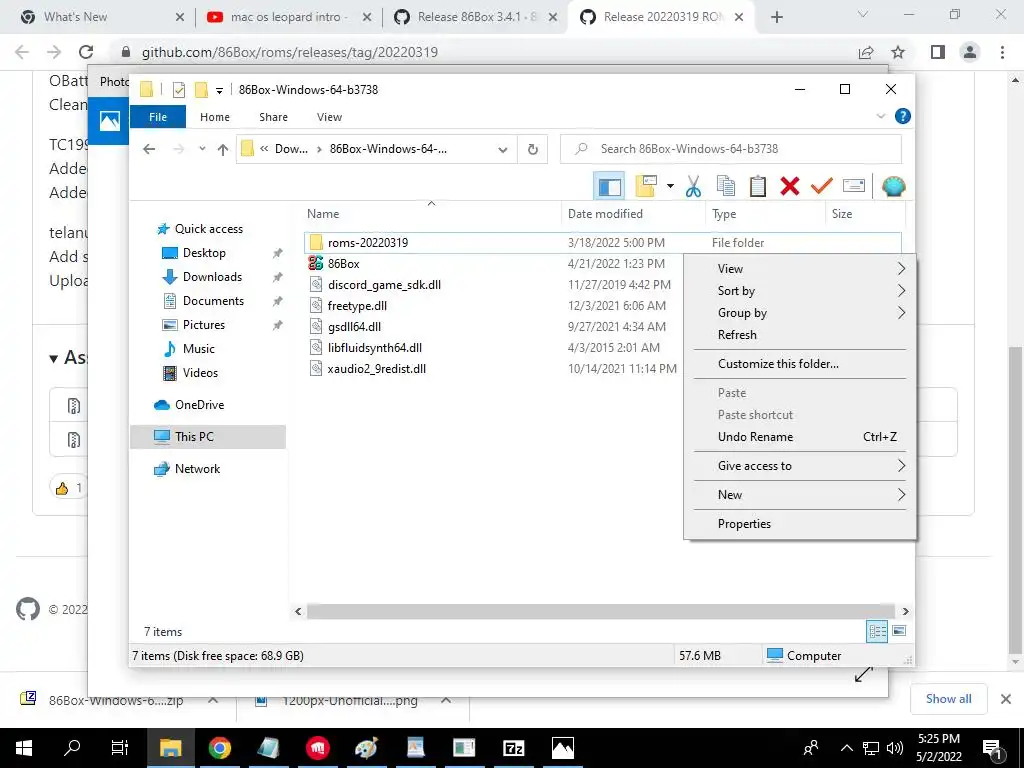The height and width of the screenshot is (768, 1024).
Task: Open the folder options dropdown arrow in toolbar
Action: [670, 186]
